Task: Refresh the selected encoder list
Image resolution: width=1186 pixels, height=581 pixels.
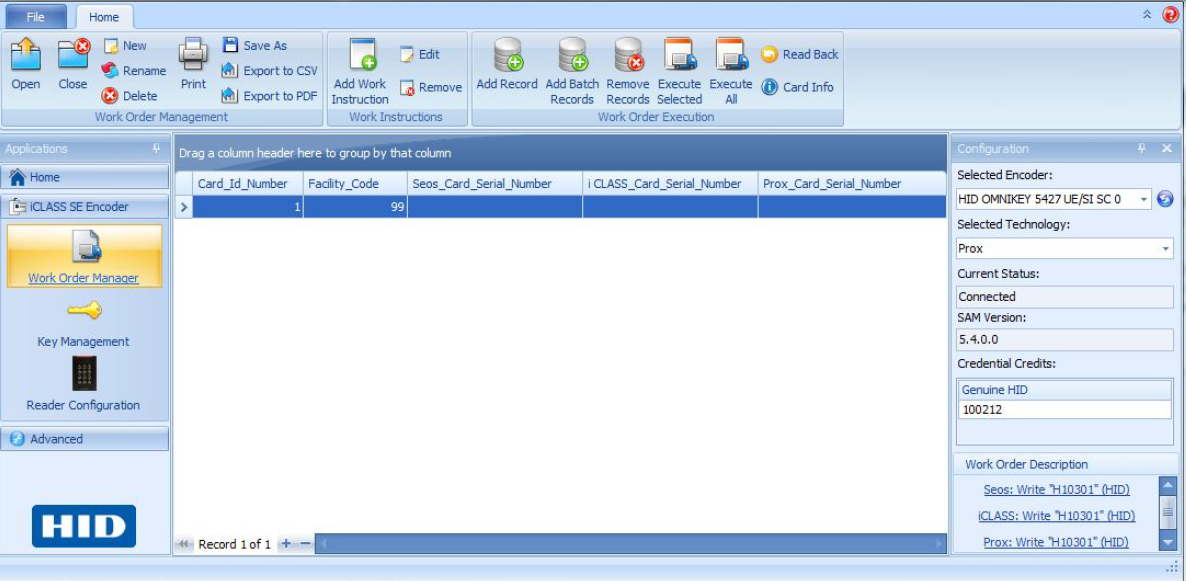Action: pos(1165,200)
